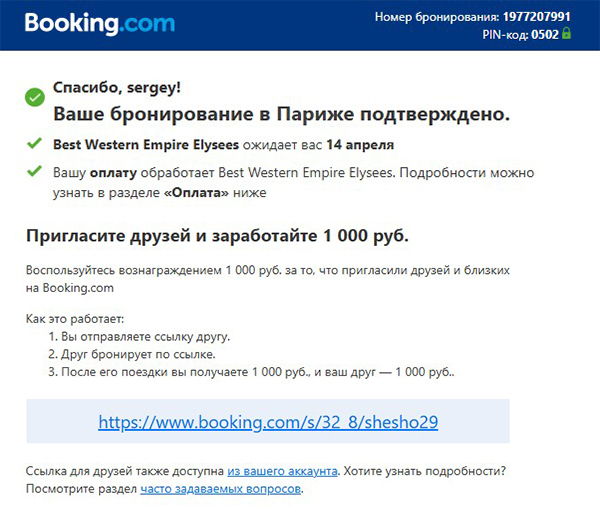Viewport: 600px width, 516px height.
Task: Click the bold hotel name 'Best Western Empire Elysees'
Action: (146, 145)
